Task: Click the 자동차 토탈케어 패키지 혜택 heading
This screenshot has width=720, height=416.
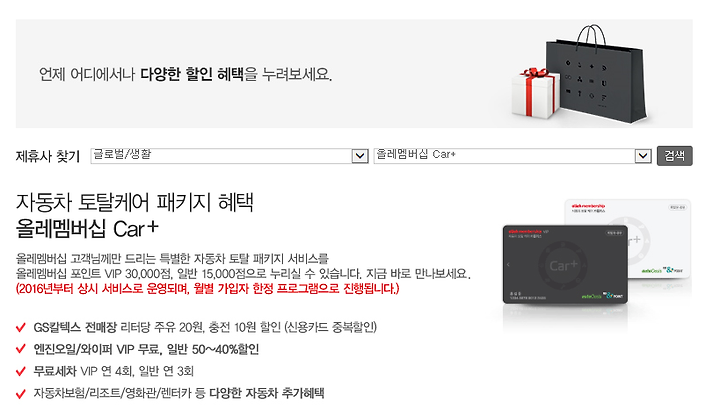Action: (135, 202)
